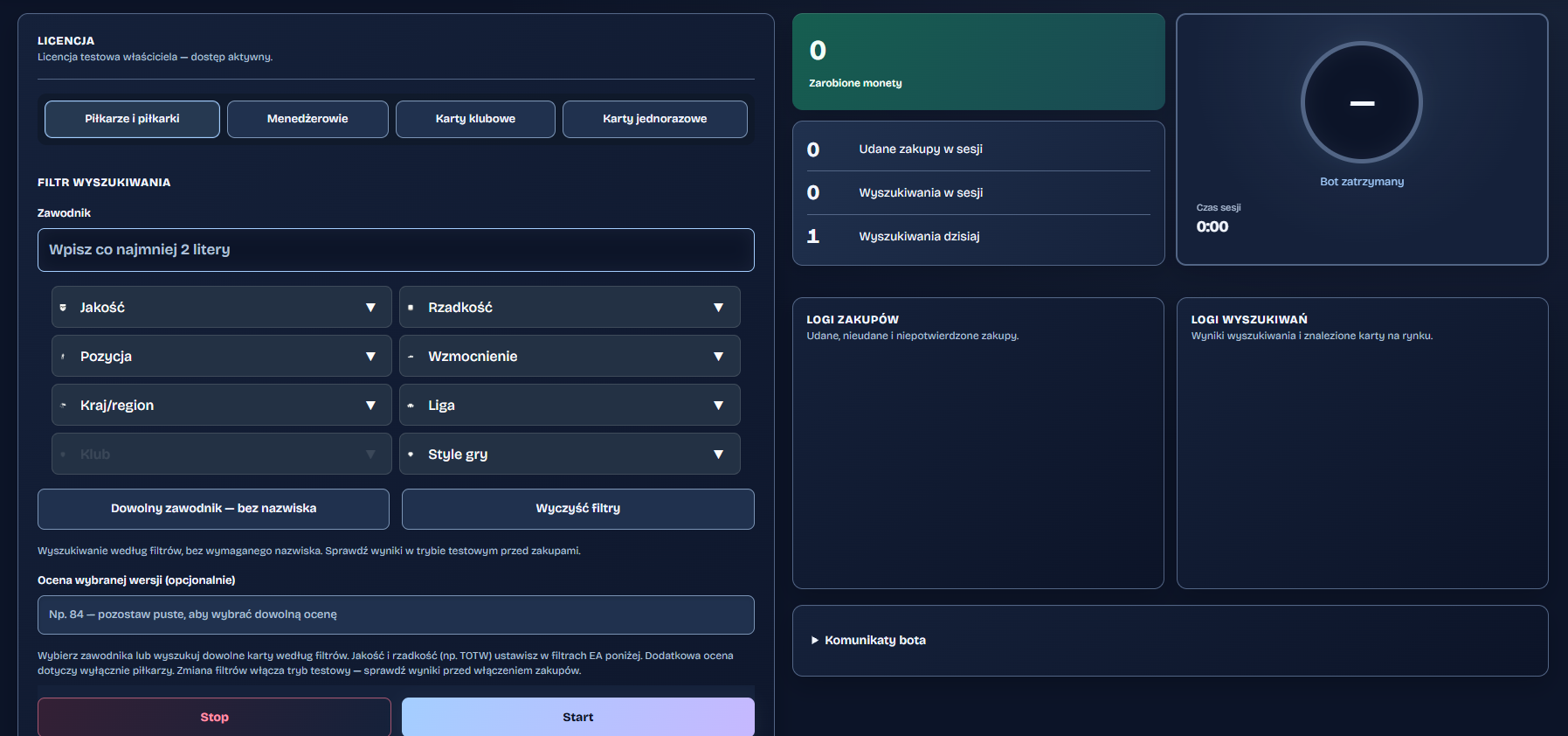Click the 'Wyszukiwania dzisiaj' text

(919, 236)
